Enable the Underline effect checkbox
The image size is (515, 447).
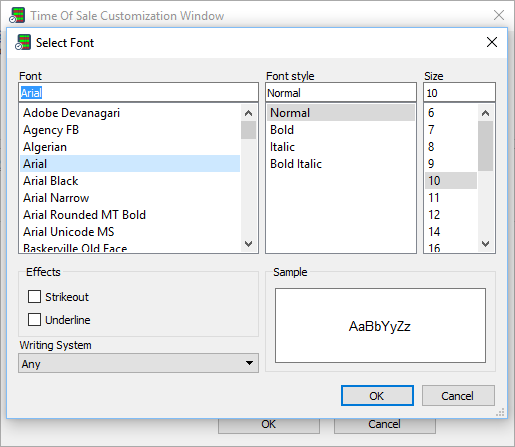click(34, 319)
